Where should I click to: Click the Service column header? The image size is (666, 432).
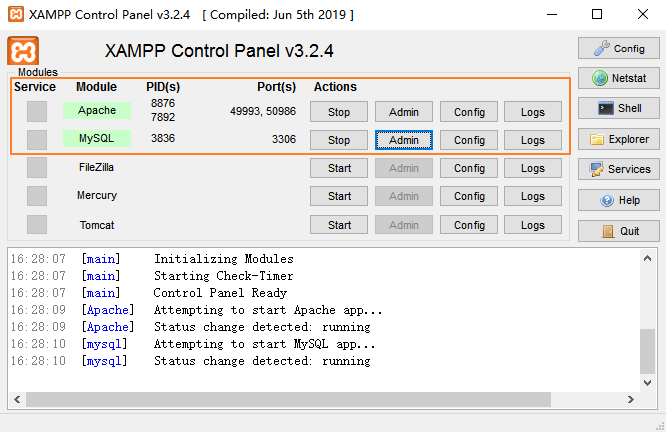click(35, 87)
